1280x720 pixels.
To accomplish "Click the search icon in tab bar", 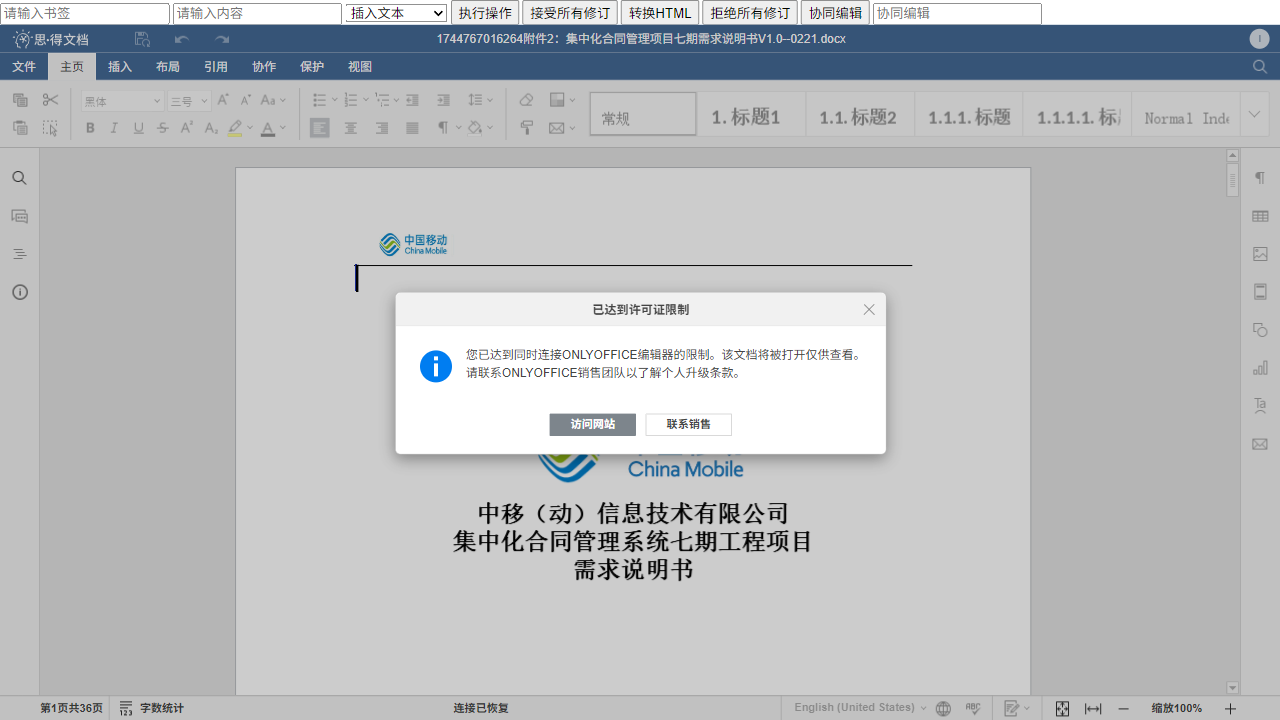I will point(1260,67).
